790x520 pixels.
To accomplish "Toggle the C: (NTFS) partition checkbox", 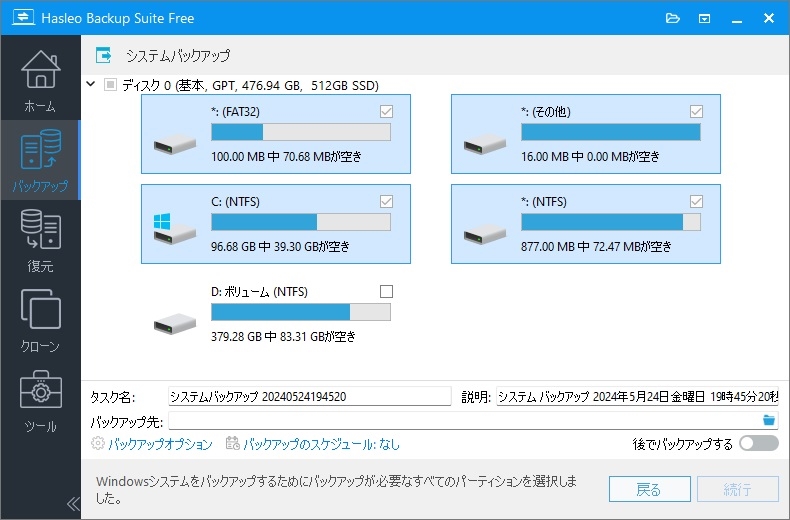I will click(x=386, y=202).
